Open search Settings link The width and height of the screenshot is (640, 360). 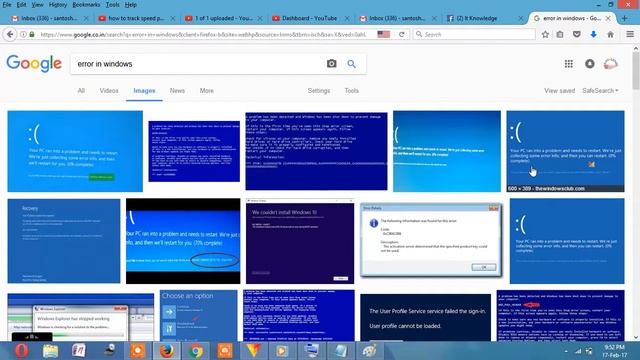coord(319,91)
